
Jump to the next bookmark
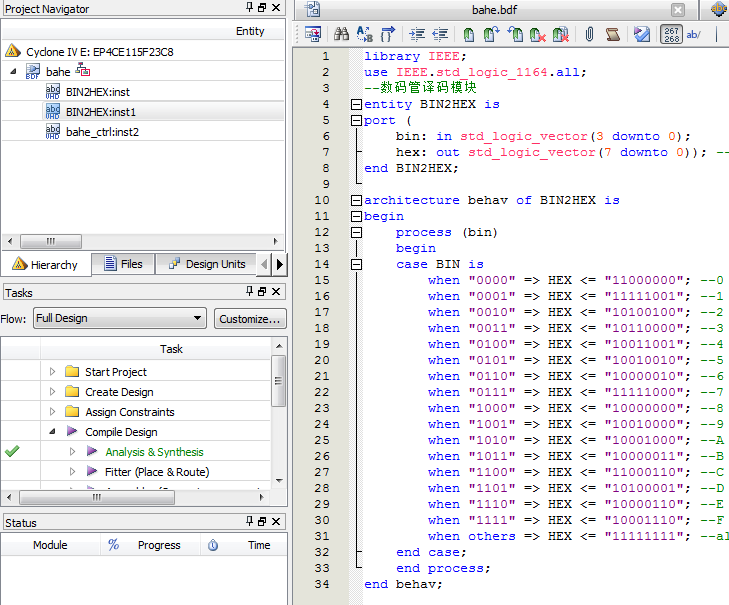tap(491, 34)
